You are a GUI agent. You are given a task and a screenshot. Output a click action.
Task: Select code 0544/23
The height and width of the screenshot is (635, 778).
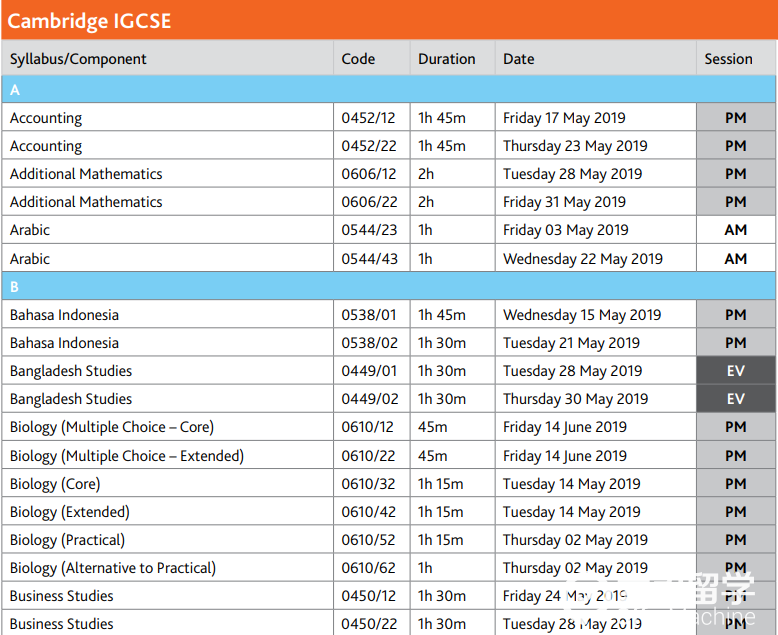(x=369, y=230)
